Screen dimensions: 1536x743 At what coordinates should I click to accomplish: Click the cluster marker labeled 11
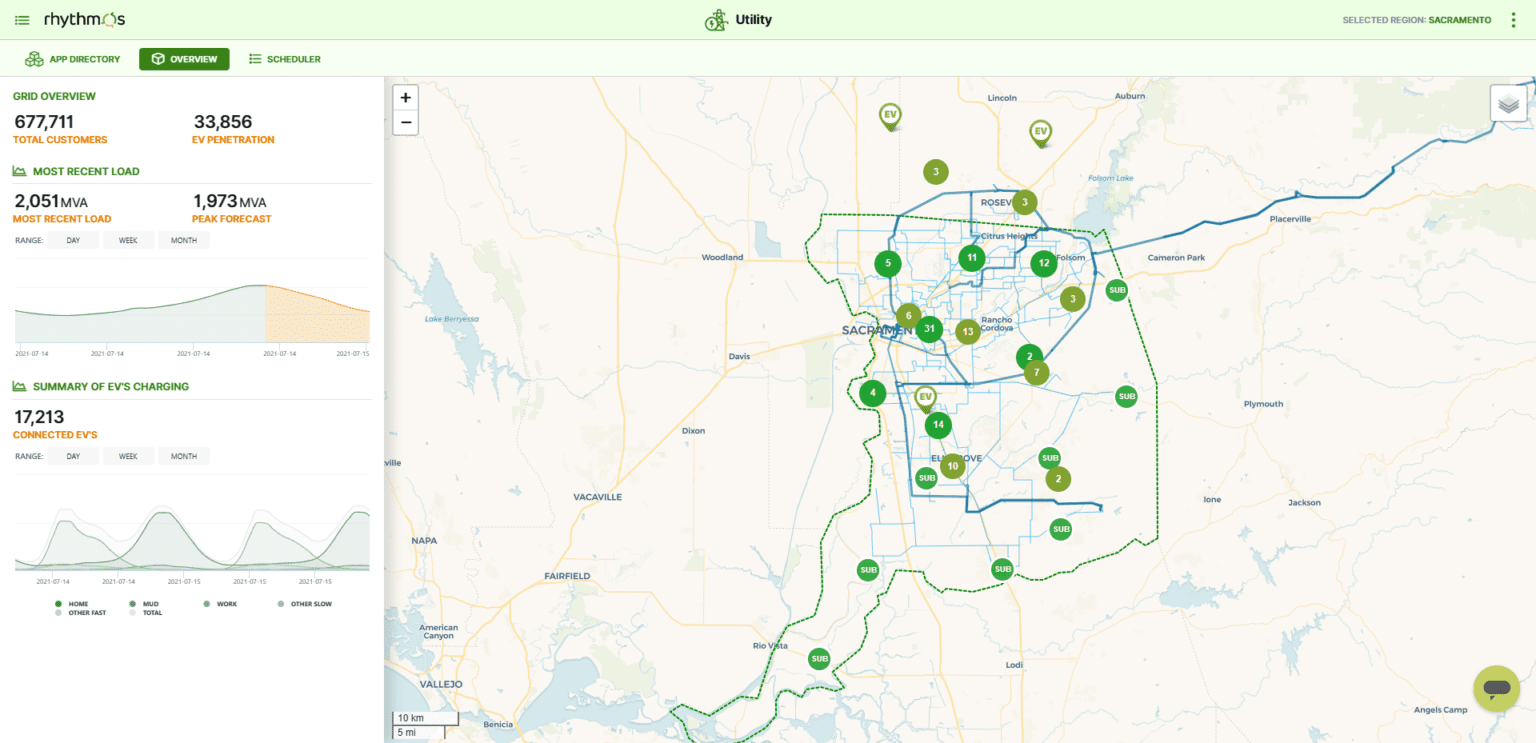tap(971, 258)
